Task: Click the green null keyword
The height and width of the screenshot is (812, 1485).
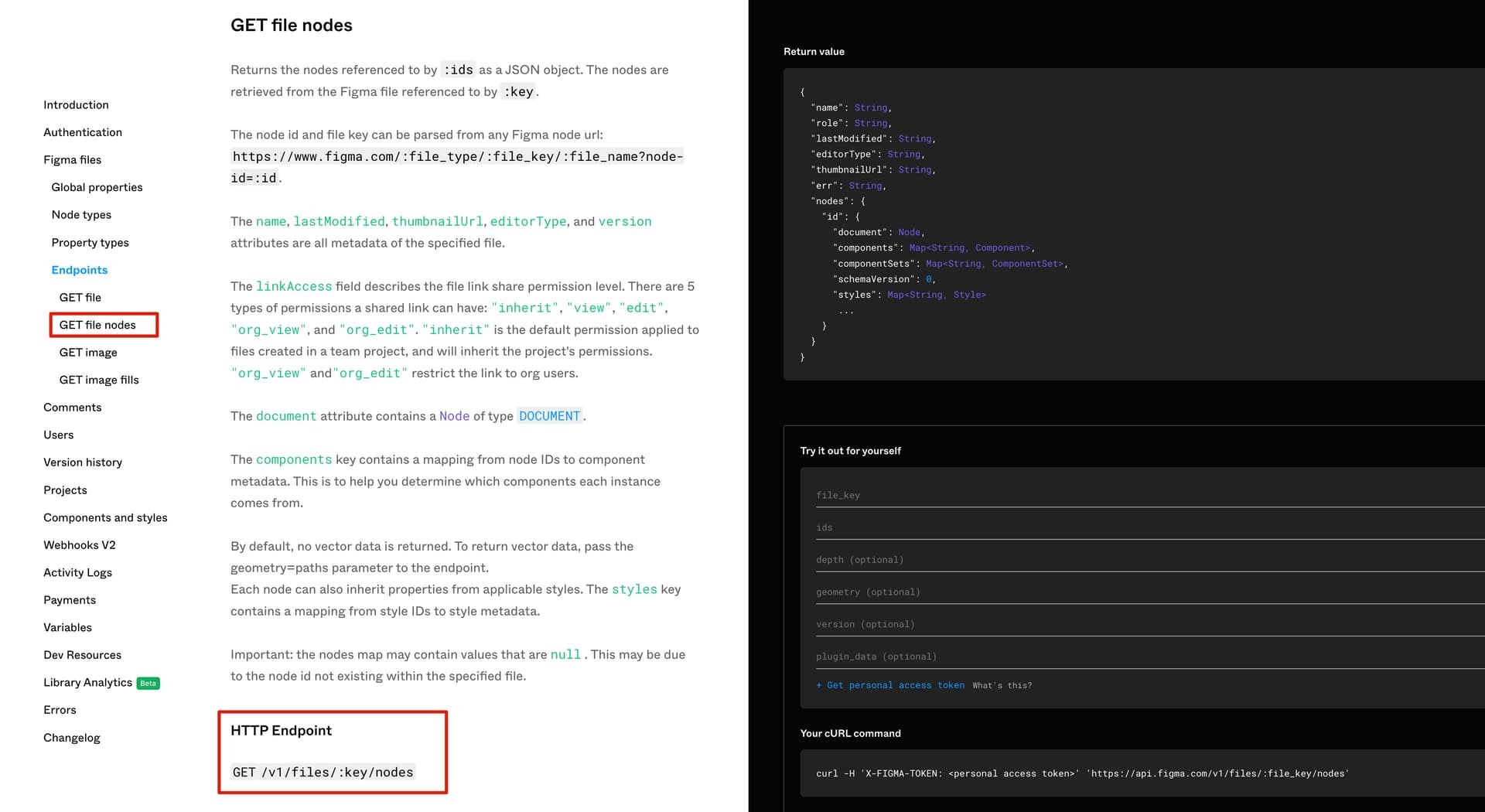Action: 565,654
